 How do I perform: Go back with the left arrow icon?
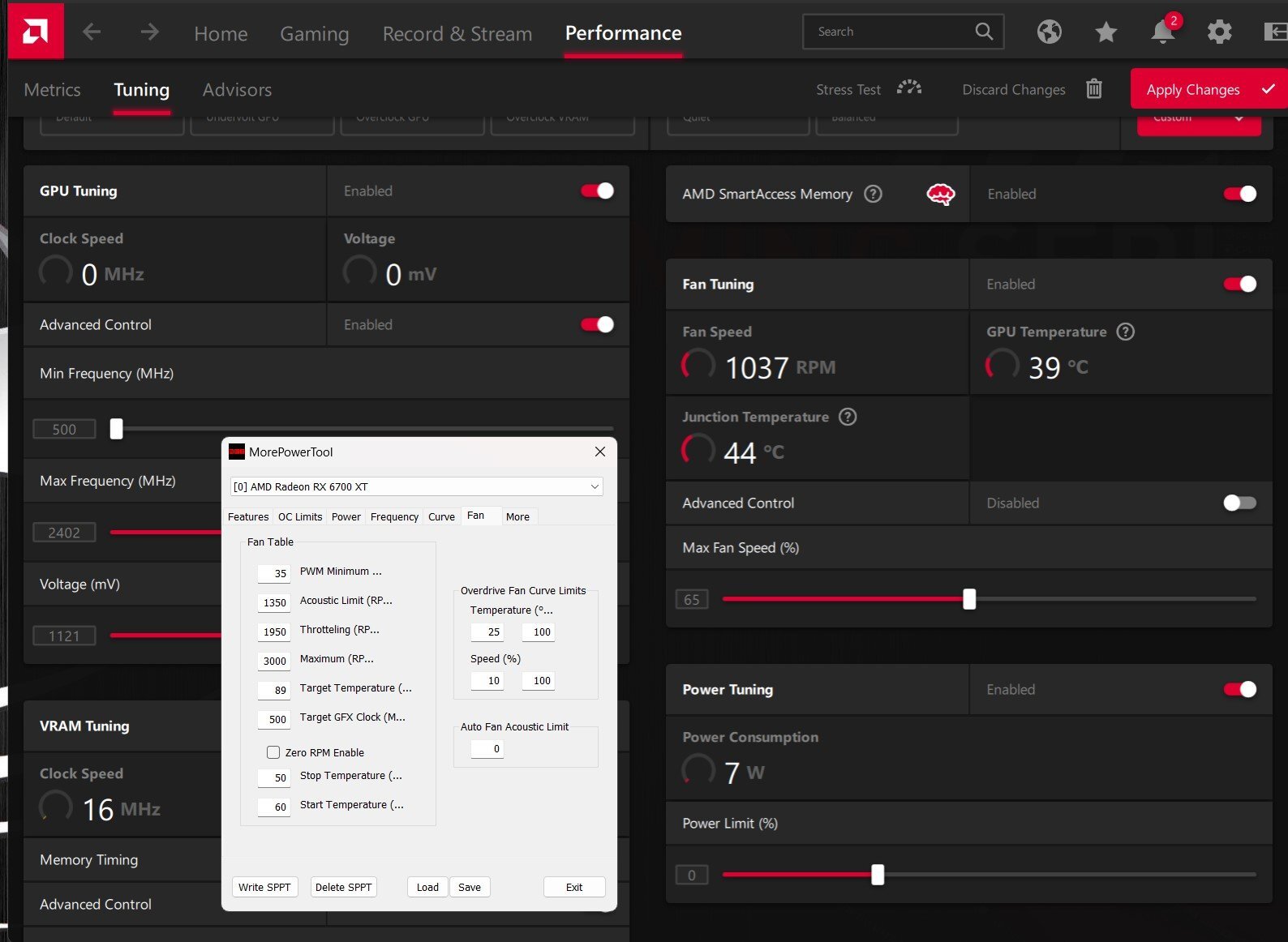coord(92,32)
